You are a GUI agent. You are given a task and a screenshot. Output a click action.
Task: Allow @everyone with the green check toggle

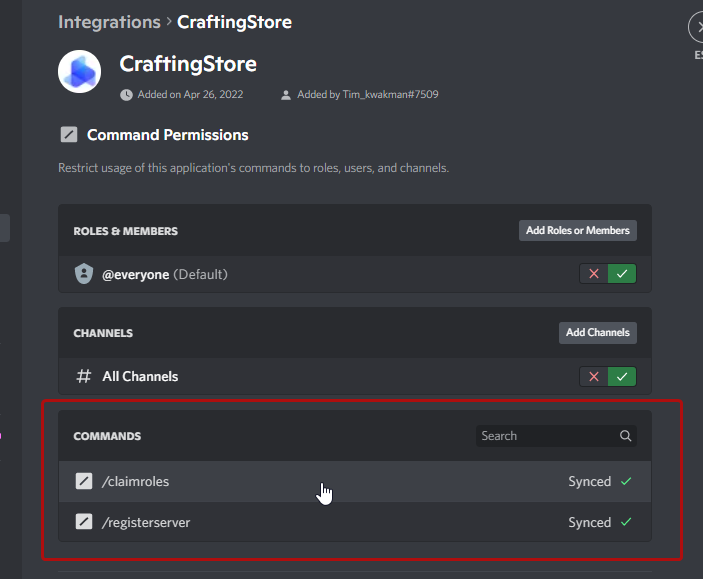622,274
